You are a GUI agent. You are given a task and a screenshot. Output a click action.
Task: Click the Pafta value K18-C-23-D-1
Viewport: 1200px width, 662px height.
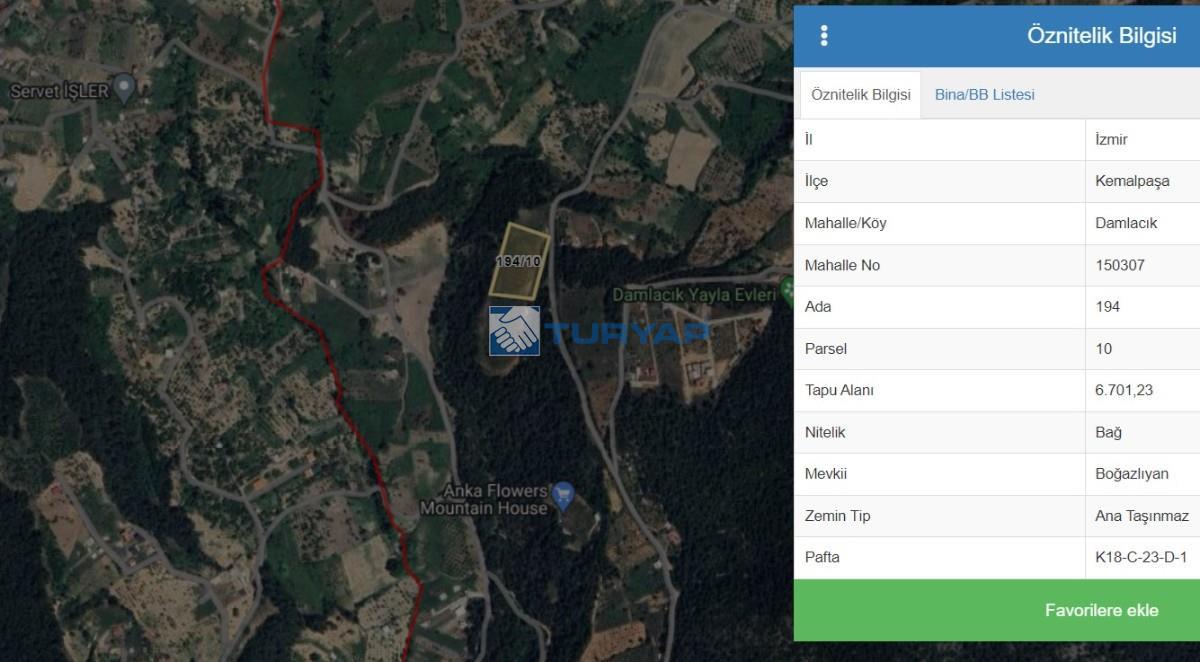click(x=1141, y=557)
